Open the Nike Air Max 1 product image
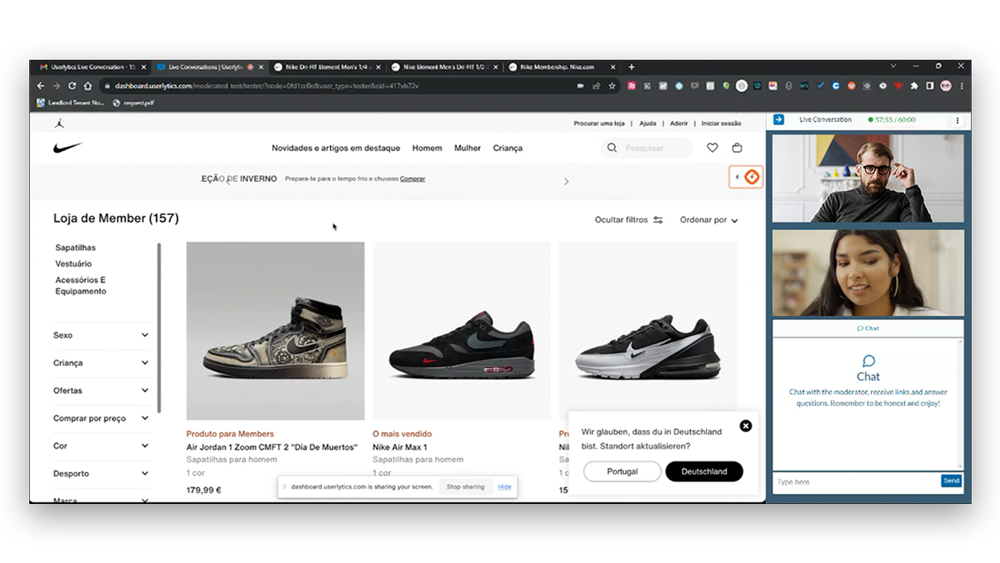Image resolution: width=1000 pixels, height=563 pixels. coord(462,330)
